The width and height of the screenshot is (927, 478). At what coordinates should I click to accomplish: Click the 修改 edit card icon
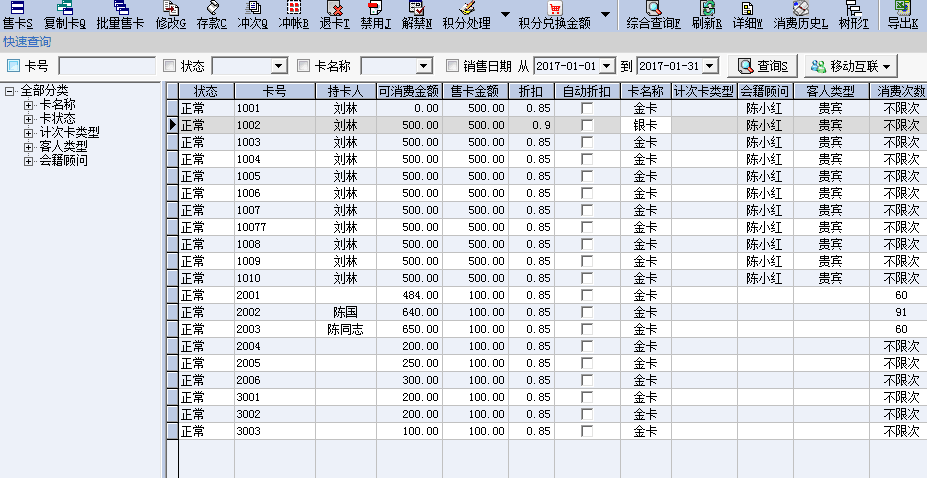[171, 14]
